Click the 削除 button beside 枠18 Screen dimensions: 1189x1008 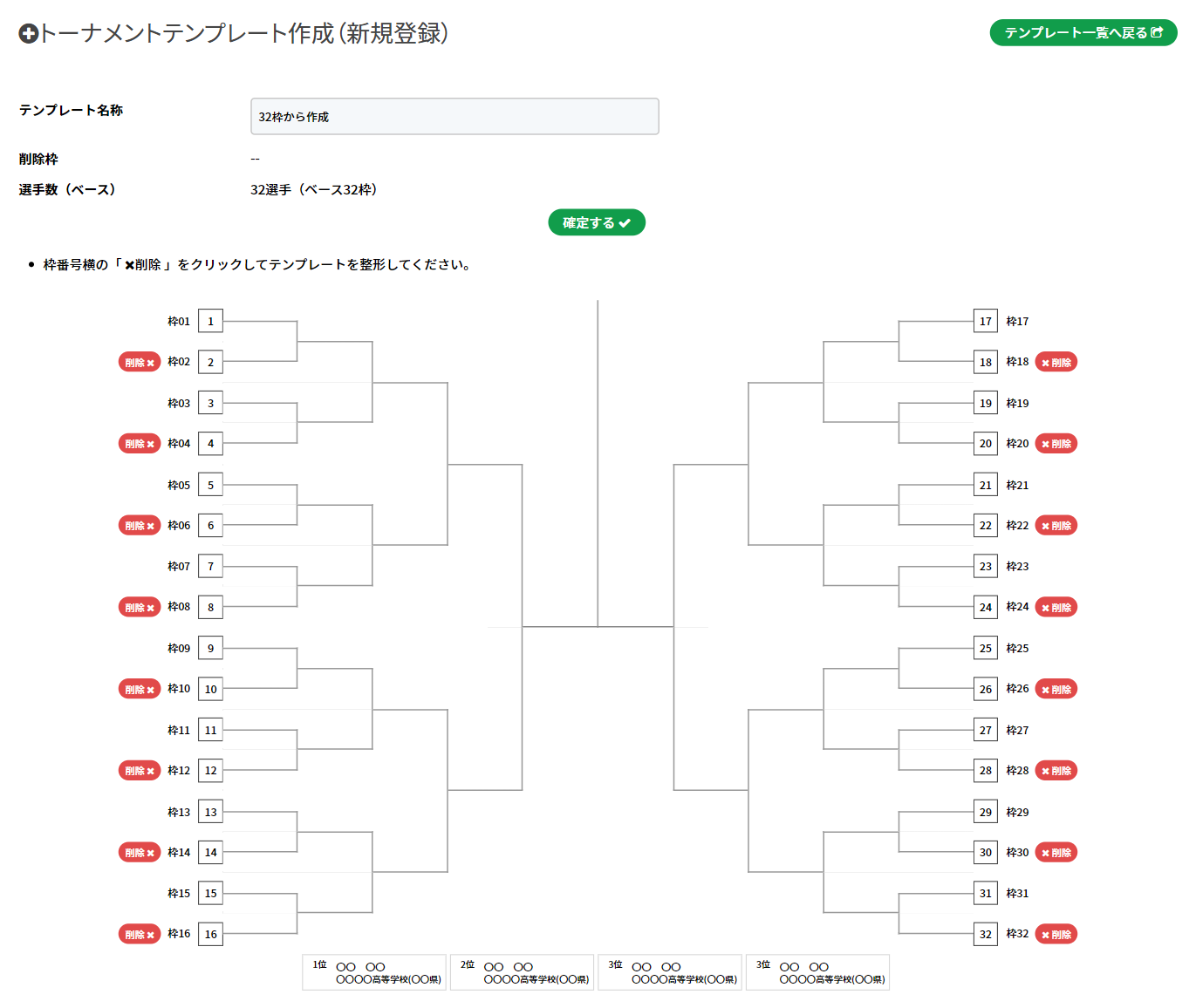(x=1056, y=362)
